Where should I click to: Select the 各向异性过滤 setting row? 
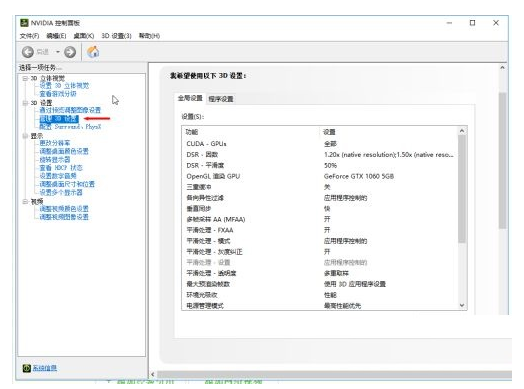tap(319, 198)
